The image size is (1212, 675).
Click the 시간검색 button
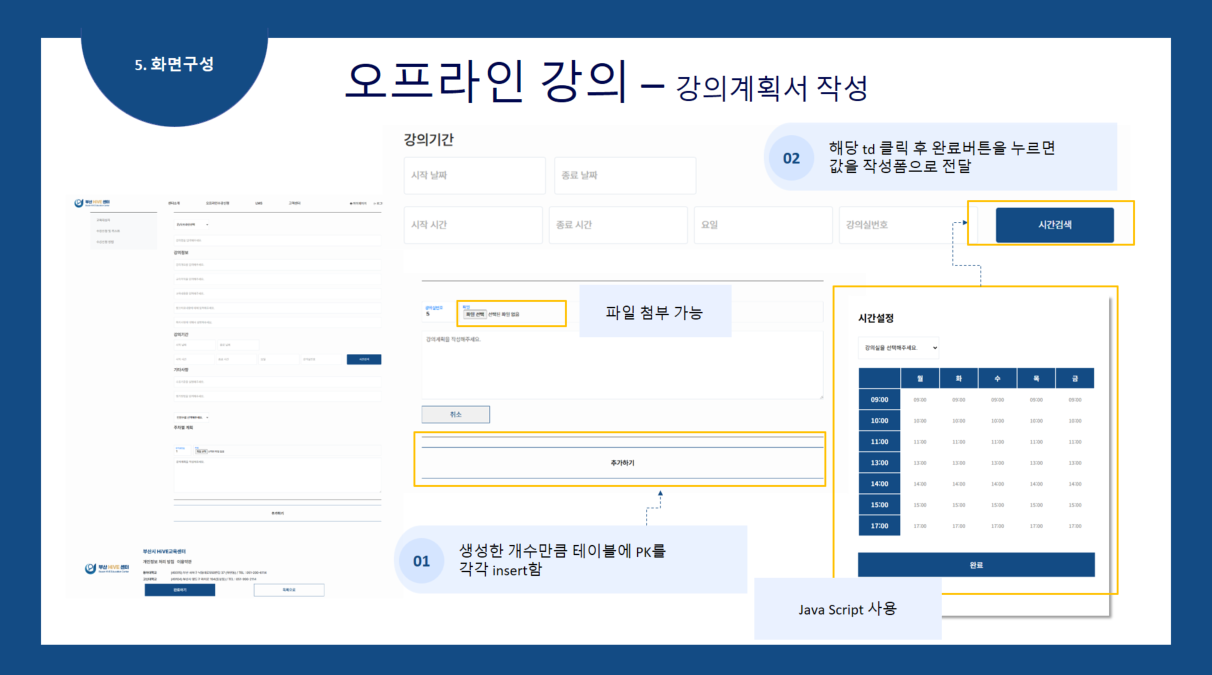1053,225
